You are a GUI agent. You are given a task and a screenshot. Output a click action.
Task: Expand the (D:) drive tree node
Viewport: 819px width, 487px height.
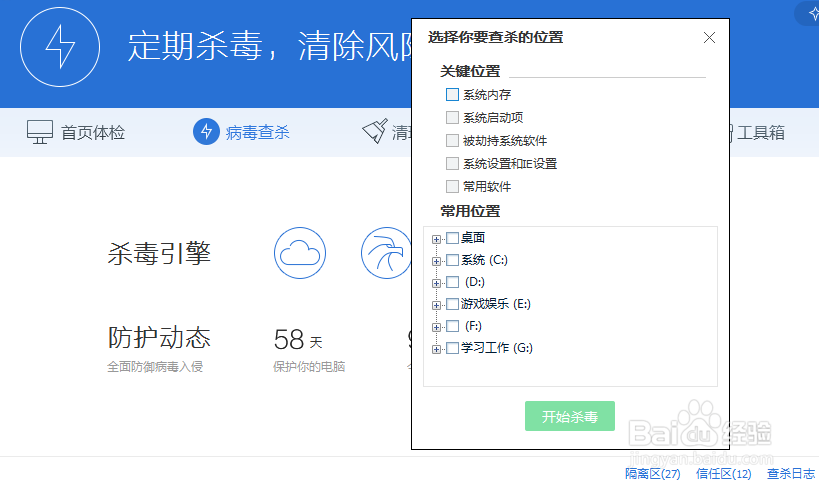(x=436, y=283)
